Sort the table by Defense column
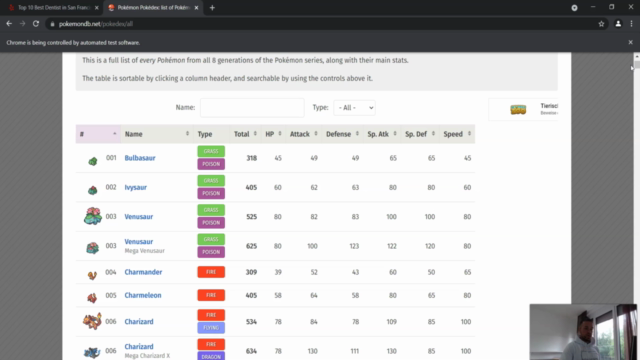 pos(342,134)
